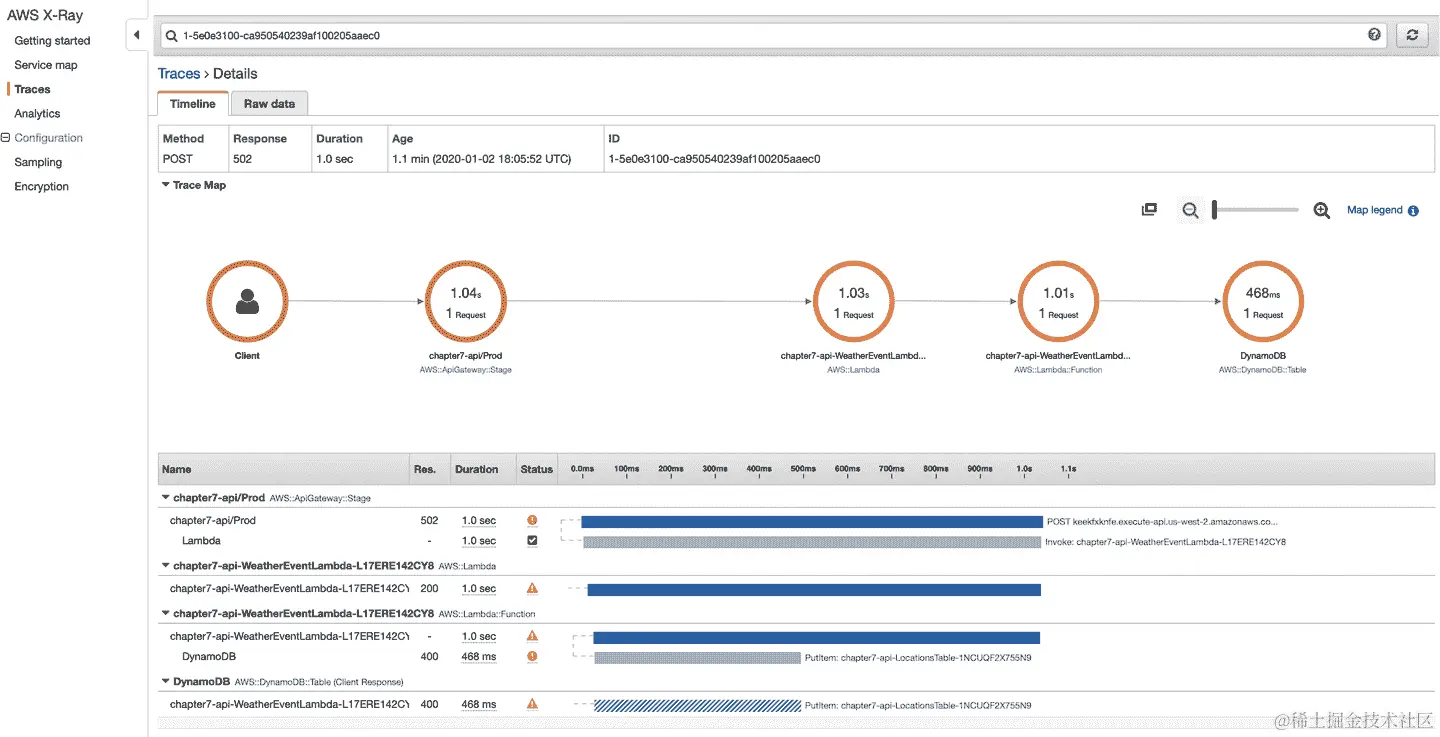Collapse the DynamoDB table segment group
The height and width of the screenshot is (737, 1440).
(165, 682)
